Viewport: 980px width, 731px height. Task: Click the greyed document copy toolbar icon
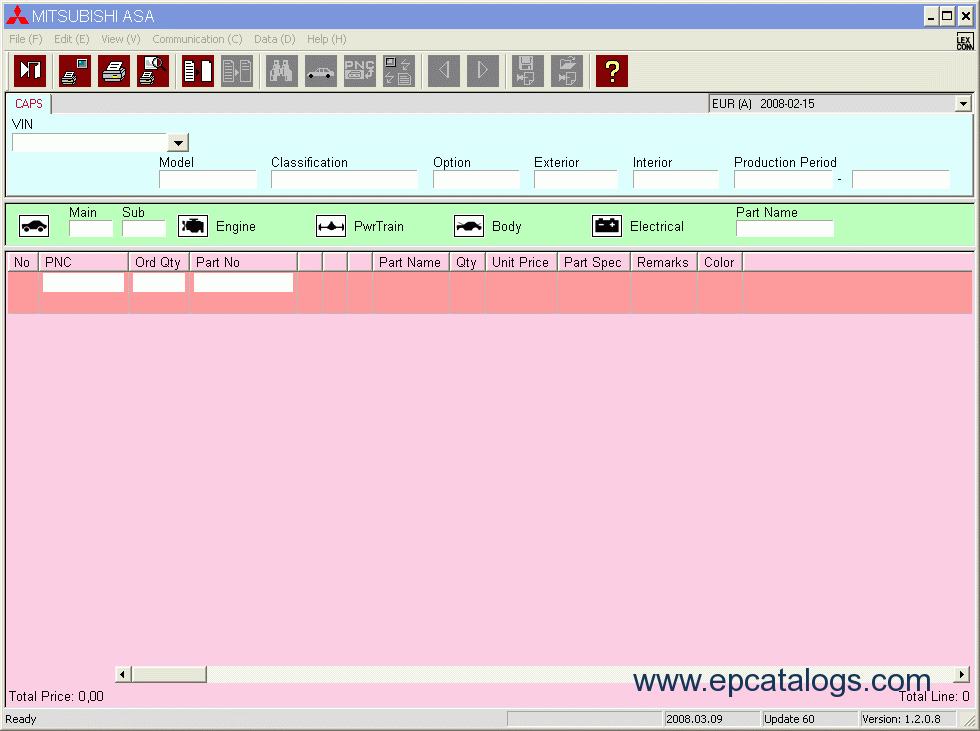[x=237, y=71]
